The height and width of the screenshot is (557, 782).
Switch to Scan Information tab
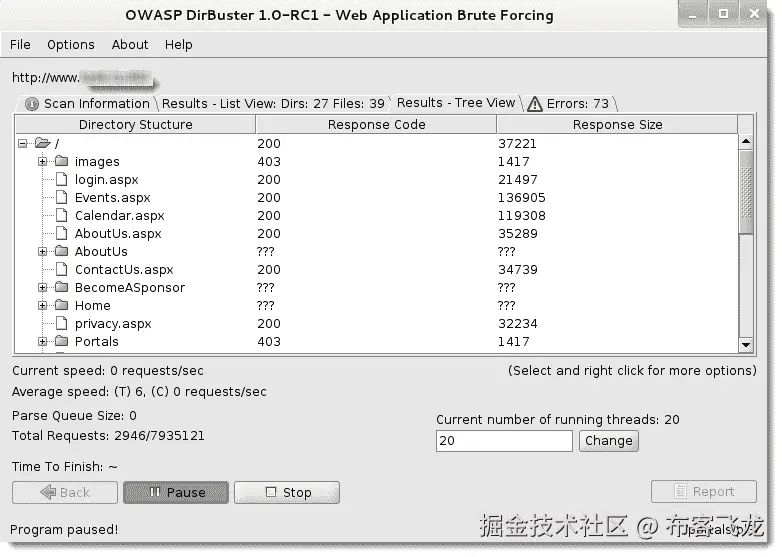click(x=88, y=104)
